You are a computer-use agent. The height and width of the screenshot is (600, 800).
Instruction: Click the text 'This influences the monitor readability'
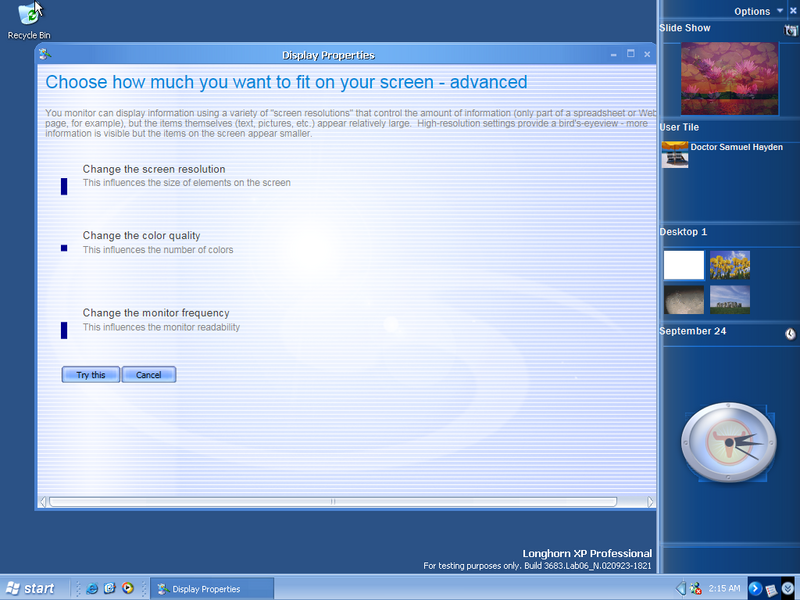[x=161, y=327]
